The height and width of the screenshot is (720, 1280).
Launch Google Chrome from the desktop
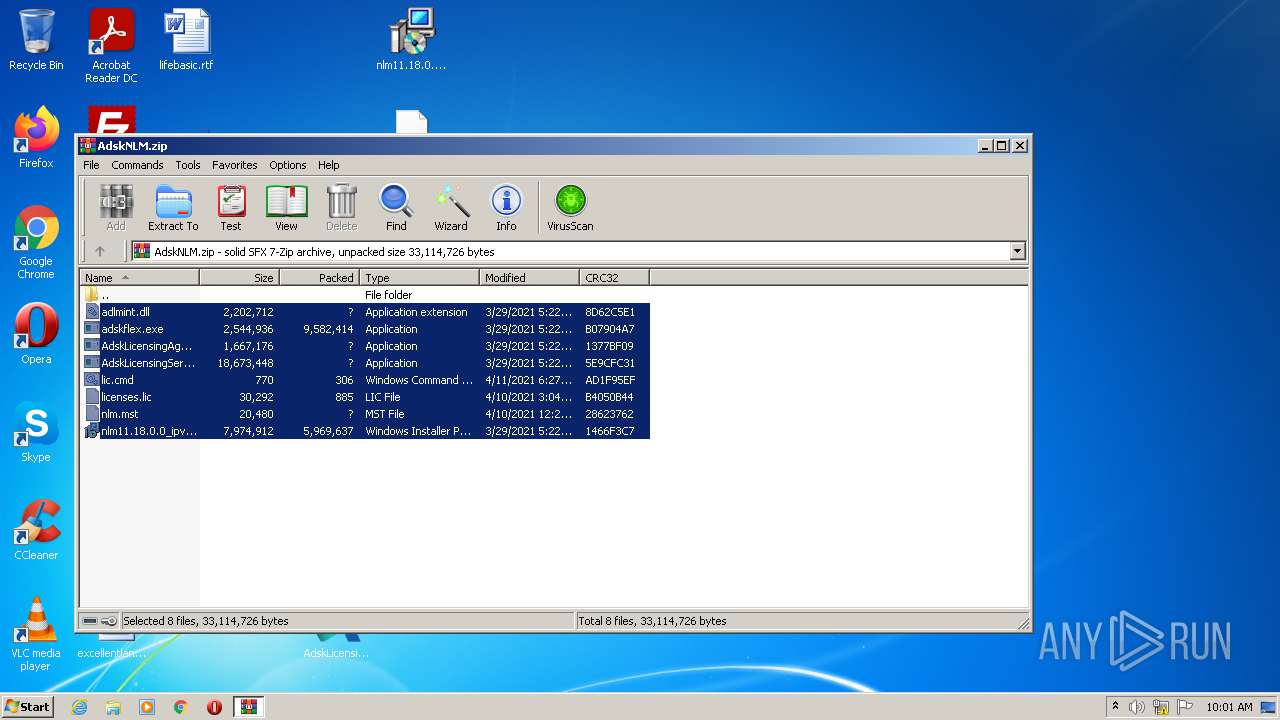[x=36, y=243]
